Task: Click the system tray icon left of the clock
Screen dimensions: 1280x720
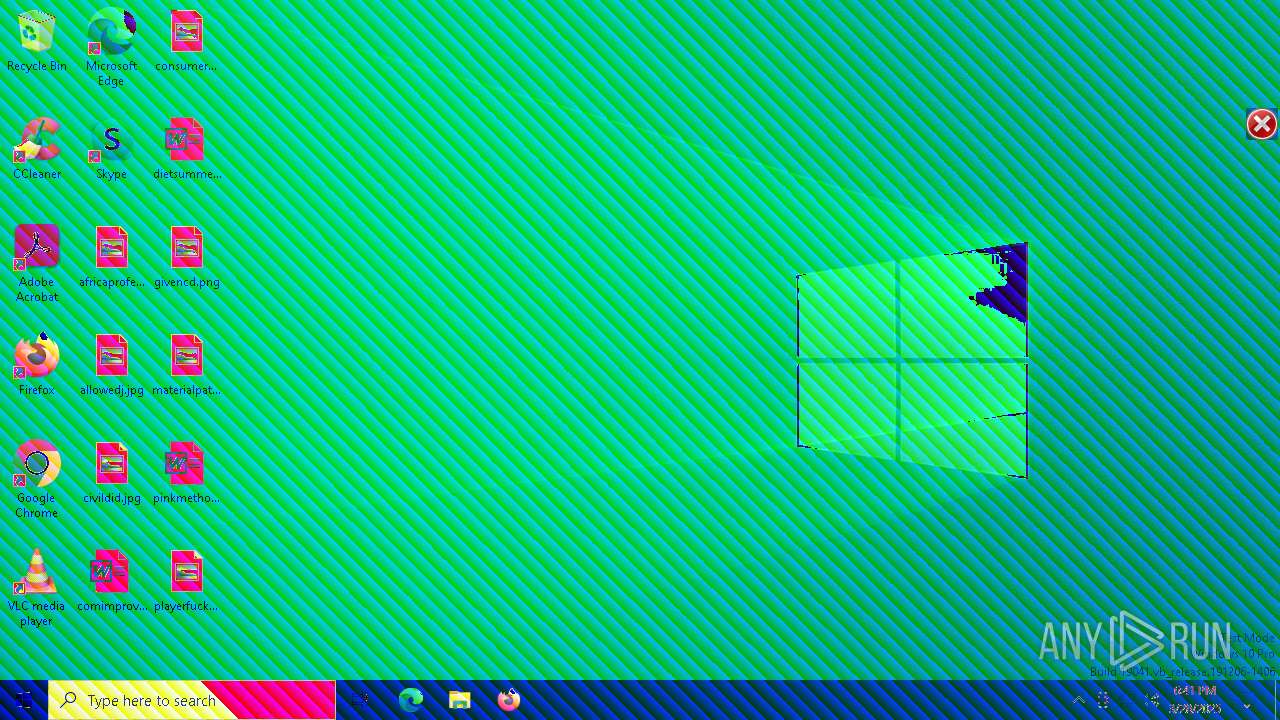Action: pos(1152,700)
